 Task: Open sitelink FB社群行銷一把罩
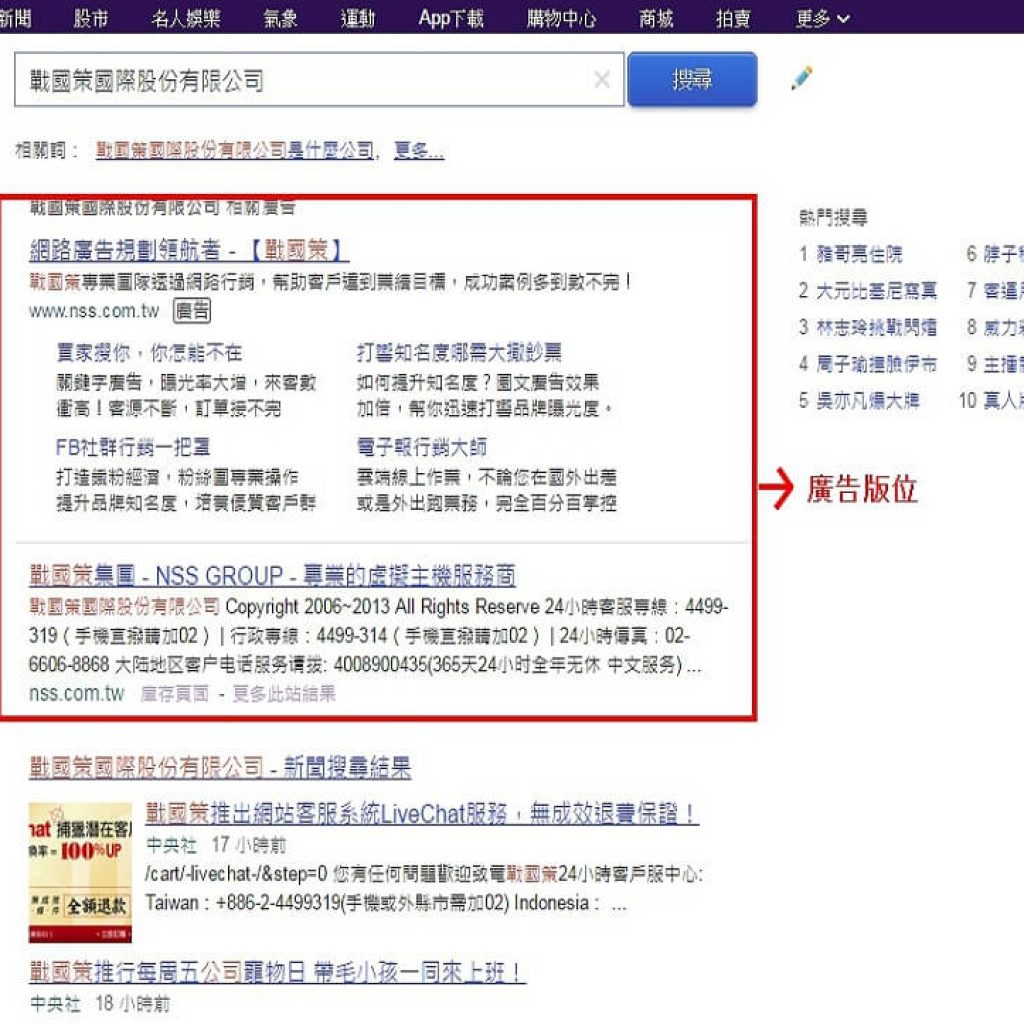click(x=133, y=447)
